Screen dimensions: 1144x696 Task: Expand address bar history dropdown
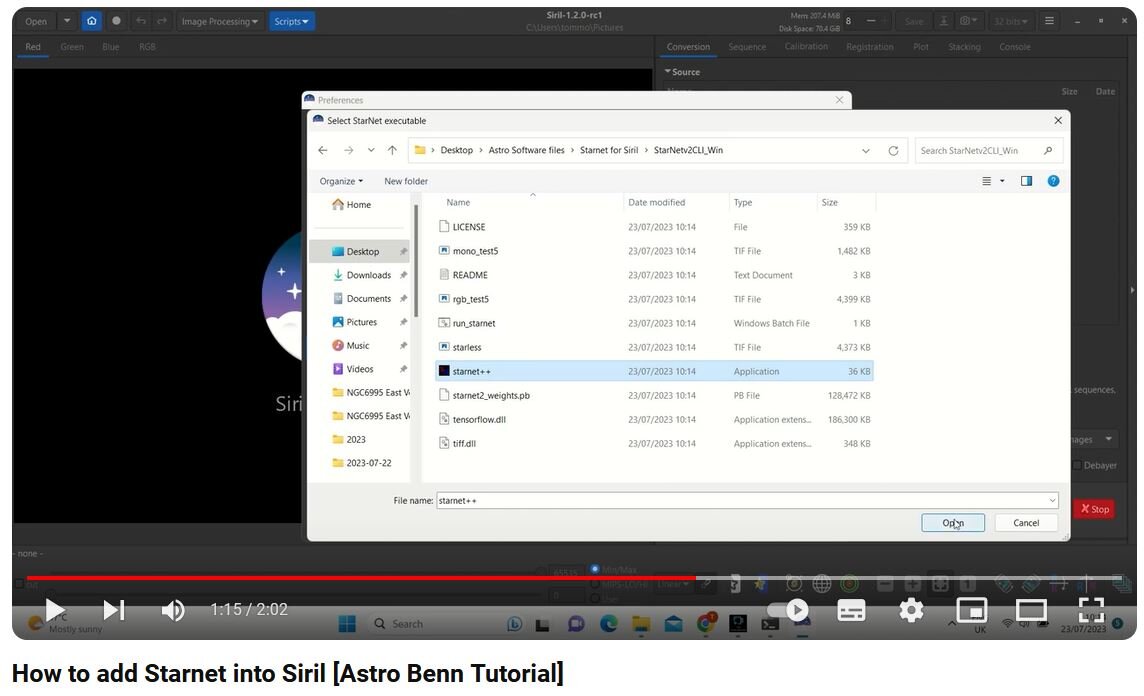pyautogui.click(x=865, y=151)
